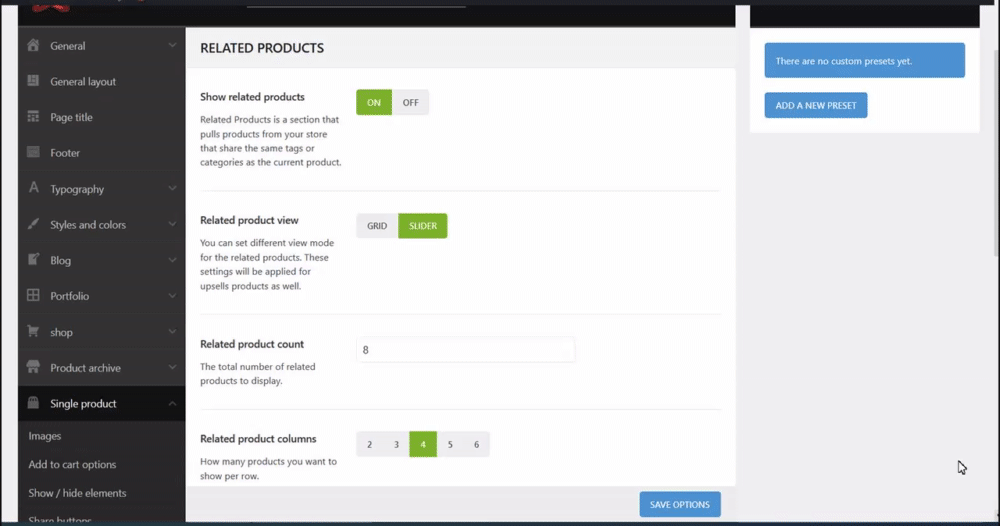The image size is (1000, 526).
Task: Click the RELATED PRODUCTS heading
Action: tap(262, 48)
